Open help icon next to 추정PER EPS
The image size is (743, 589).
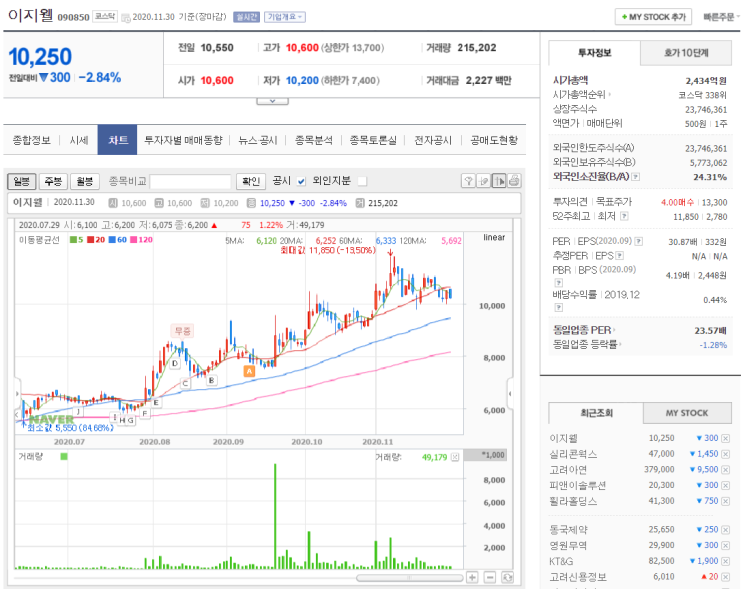click(619, 256)
